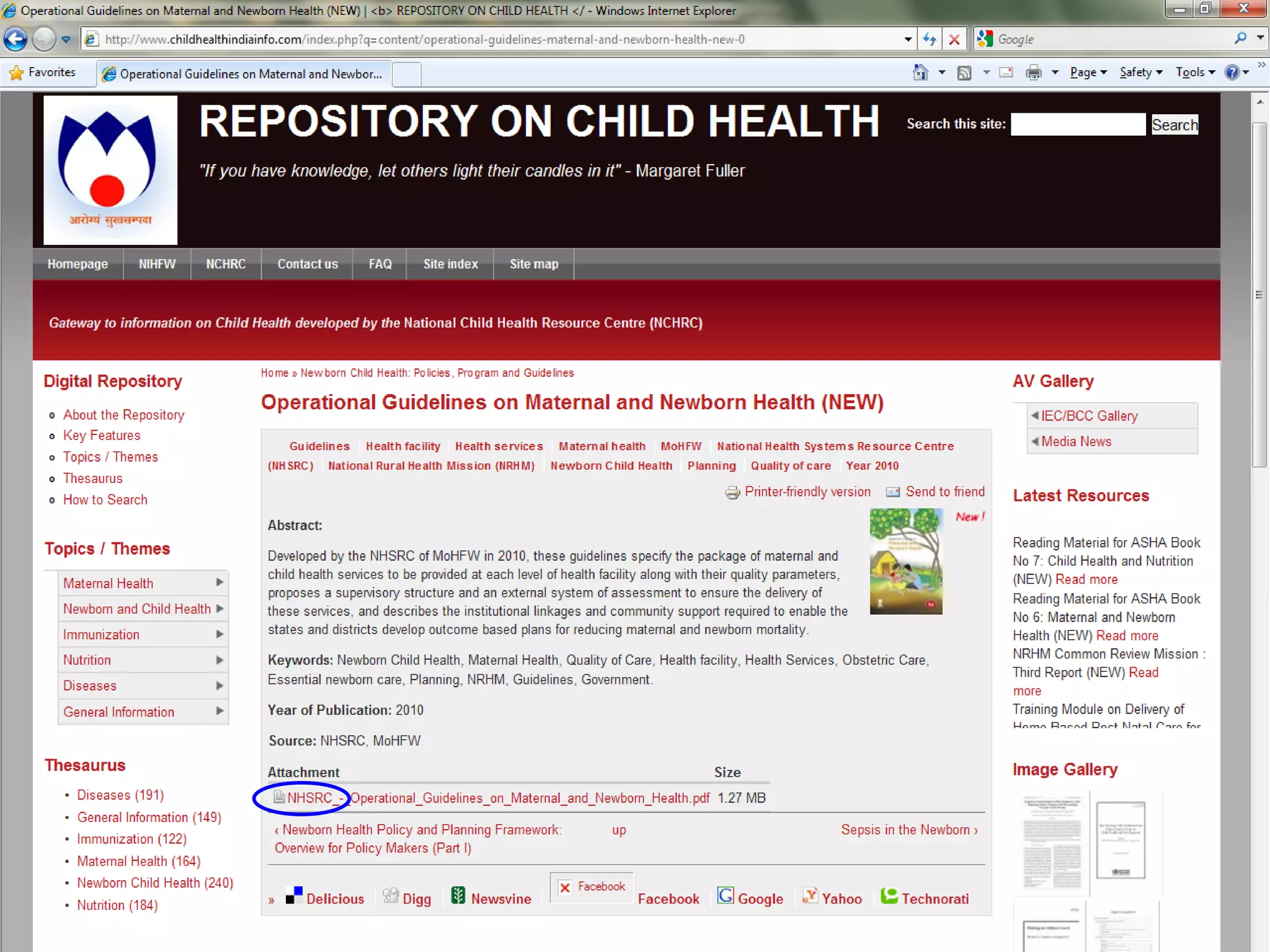The height and width of the screenshot is (952, 1270).
Task: Click the Home icon in command bar
Action: tap(920, 73)
